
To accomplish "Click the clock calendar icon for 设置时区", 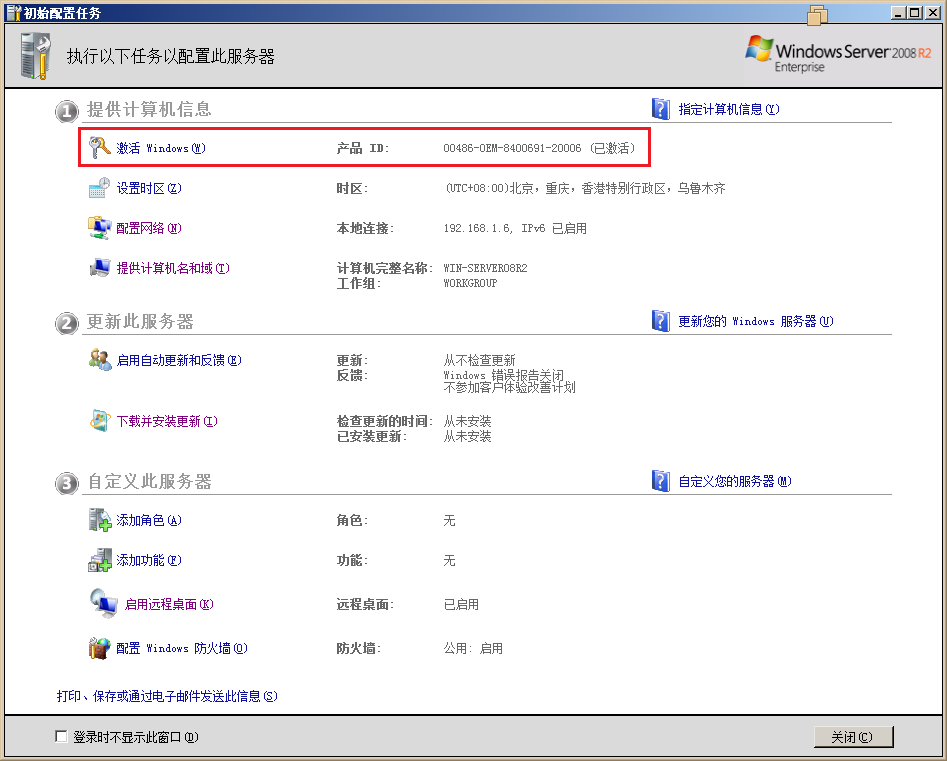I will [100, 188].
